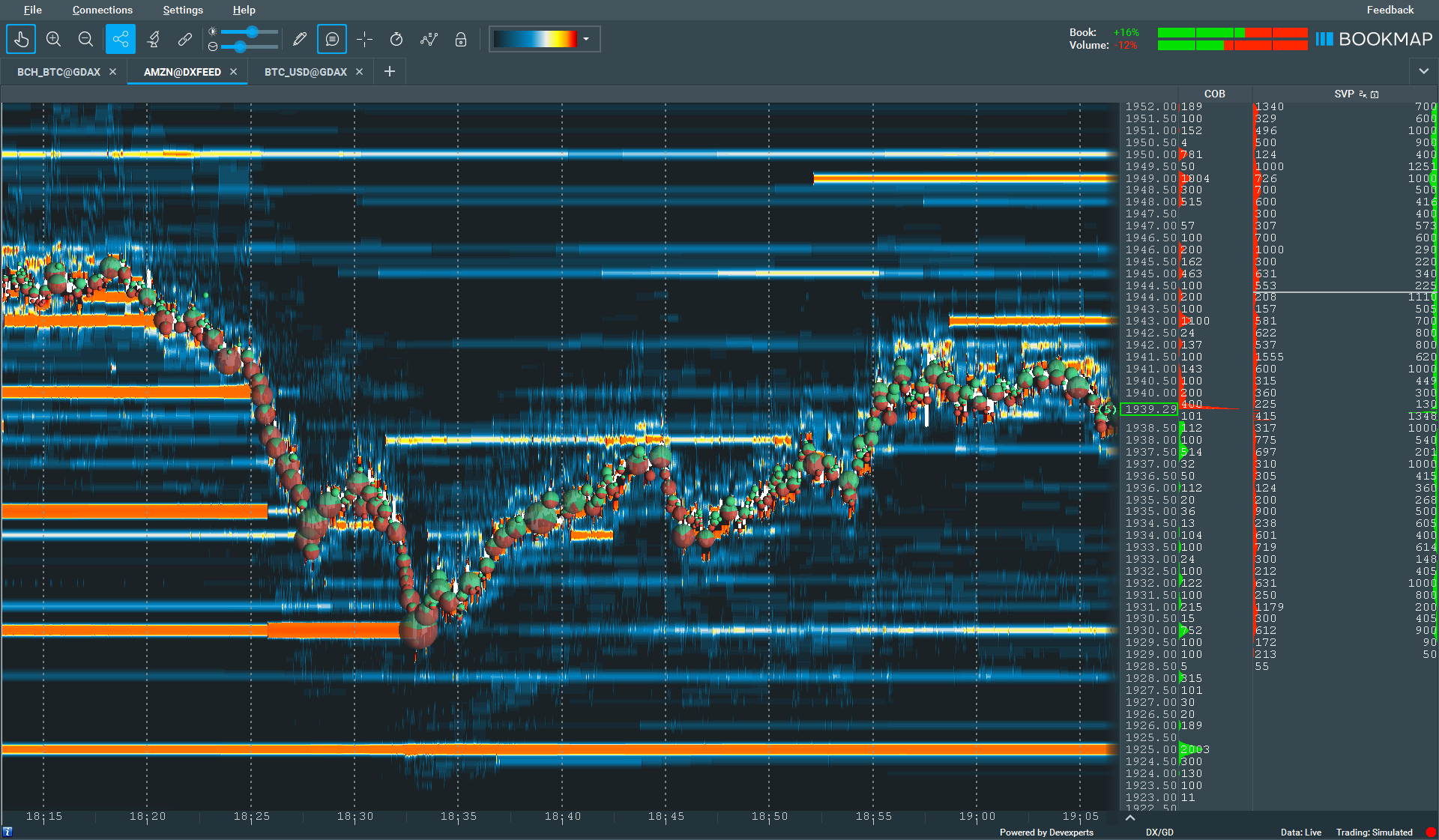
Task: Adjust the upper brightness slider handle
Action: pos(253,31)
